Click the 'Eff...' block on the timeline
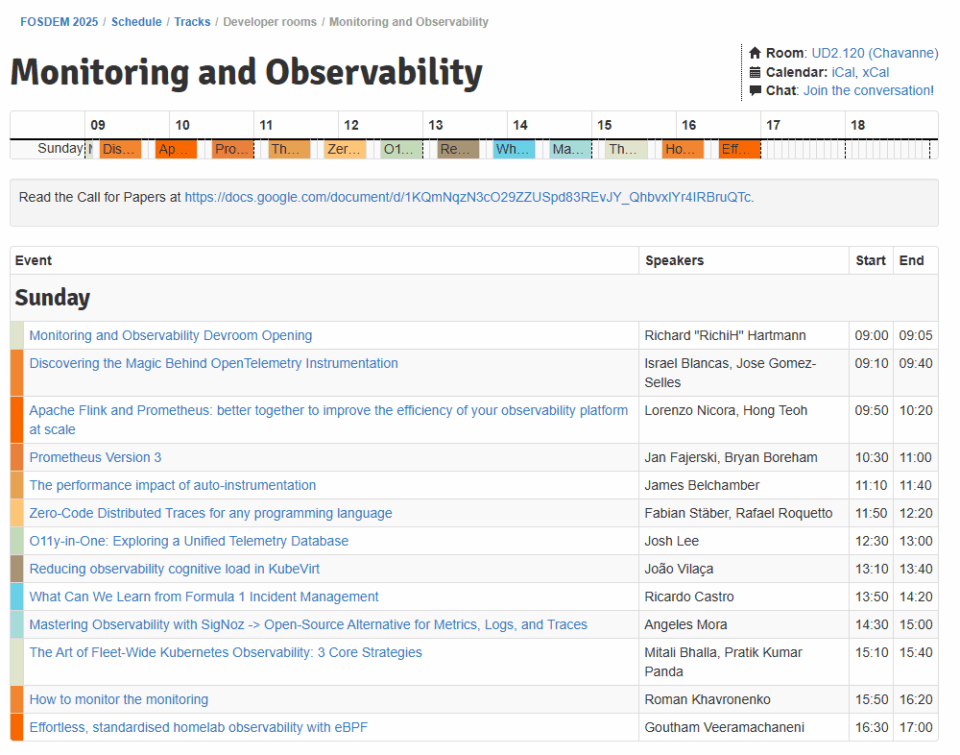The image size is (960, 755). [739, 149]
